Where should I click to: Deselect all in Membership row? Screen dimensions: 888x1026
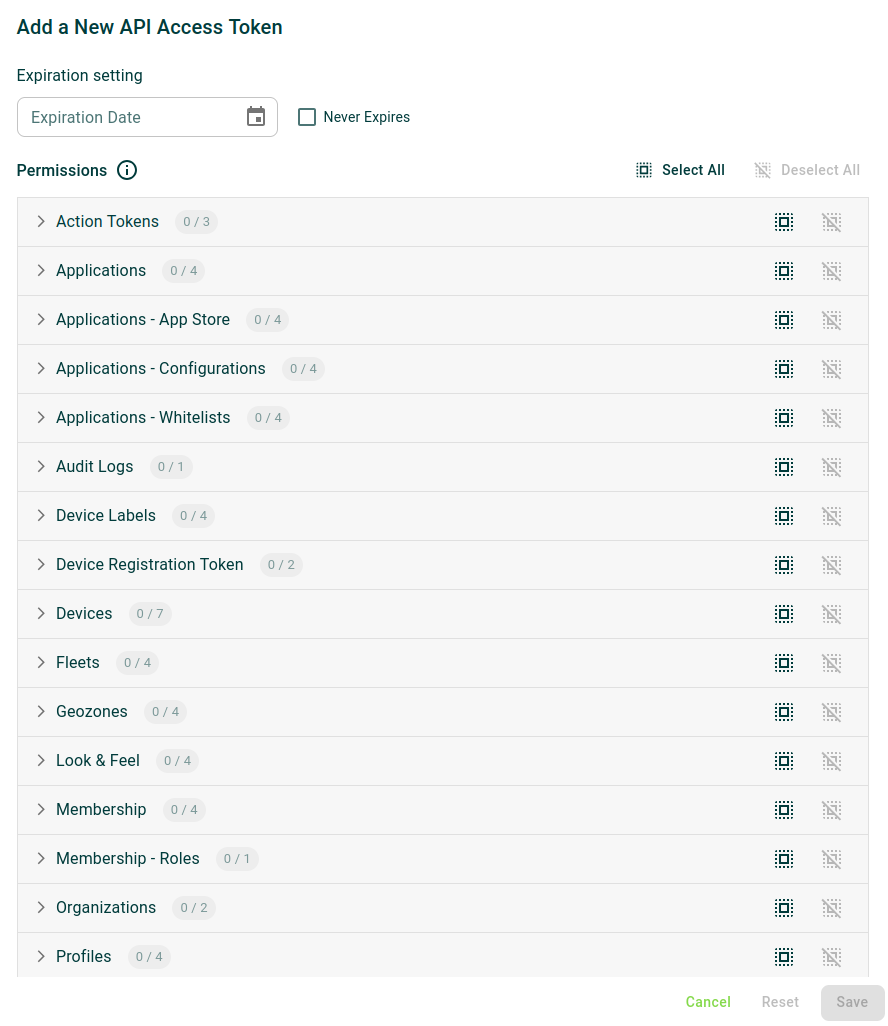point(832,810)
